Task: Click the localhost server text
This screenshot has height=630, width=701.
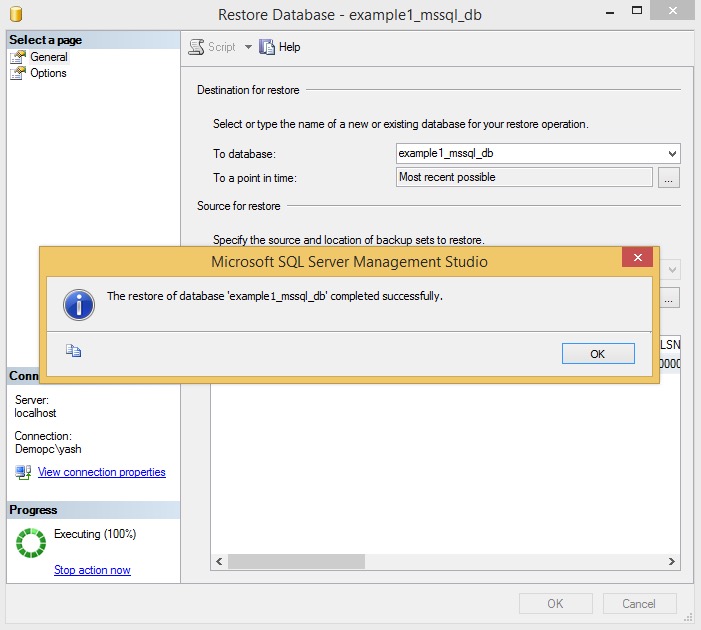Action: point(35,413)
